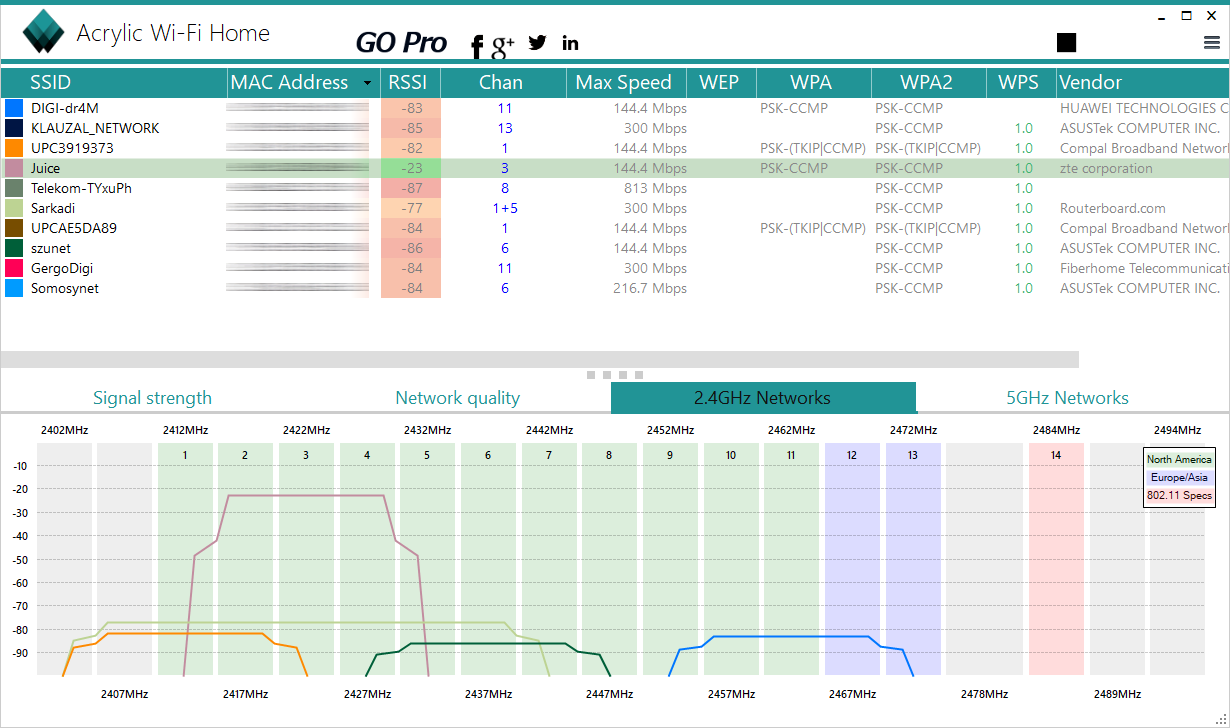Open the hamburger menu
The width and height of the screenshot is (1230, 728).
pyautogui.click(x=1212, y=43)
